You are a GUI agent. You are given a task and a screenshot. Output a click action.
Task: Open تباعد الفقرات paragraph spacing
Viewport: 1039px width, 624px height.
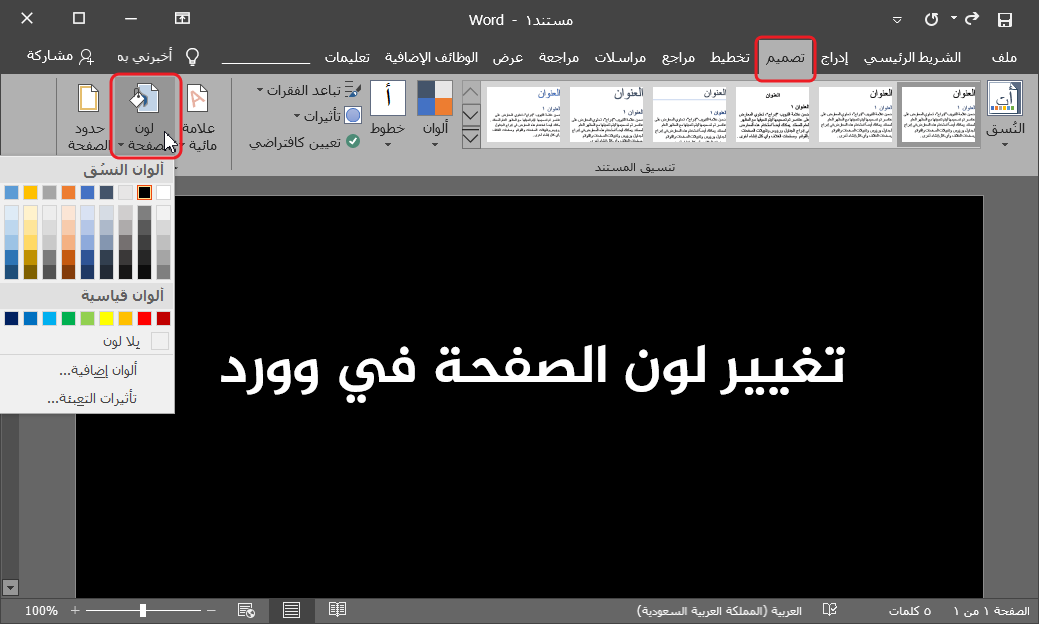click(x=309, y=90)
